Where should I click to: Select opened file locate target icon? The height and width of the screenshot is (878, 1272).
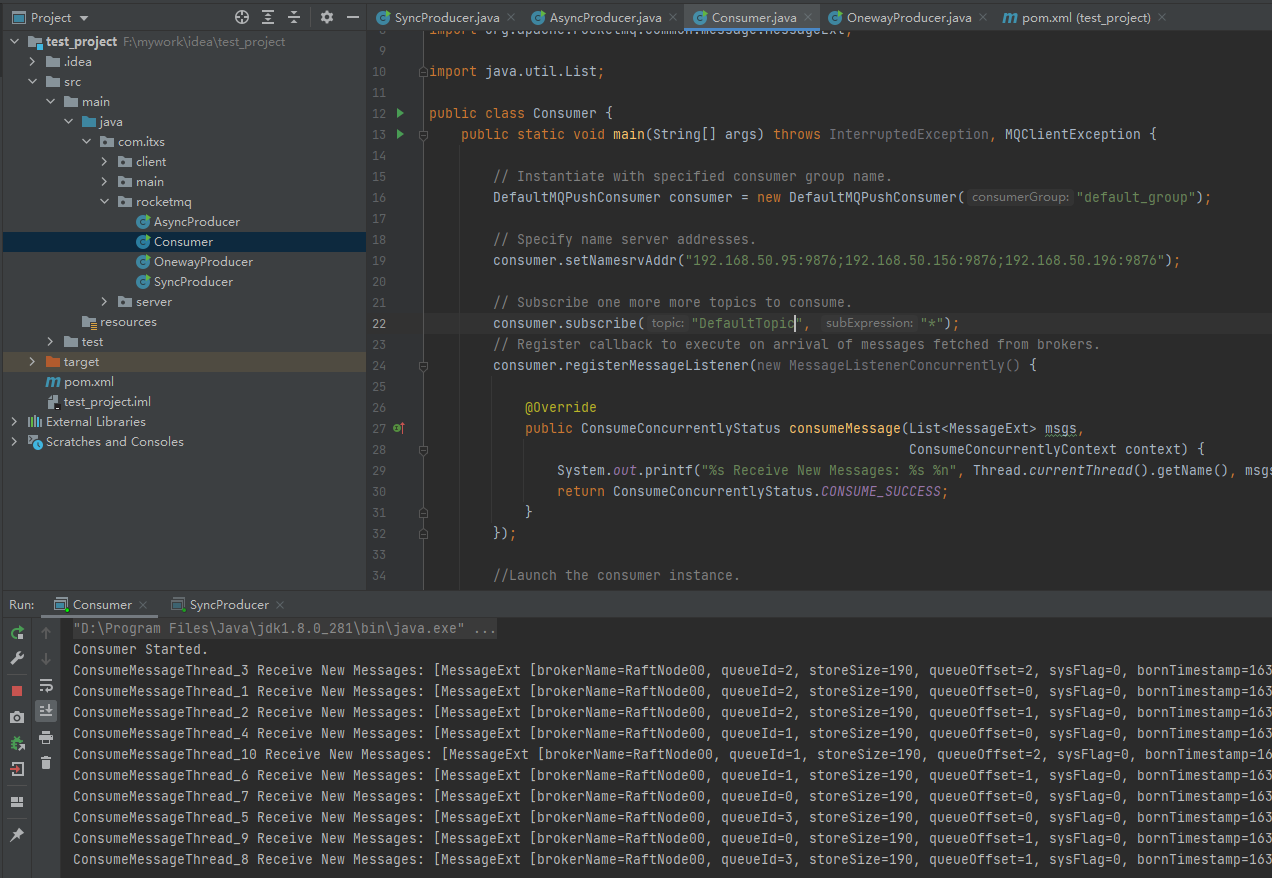pos(242,17)
